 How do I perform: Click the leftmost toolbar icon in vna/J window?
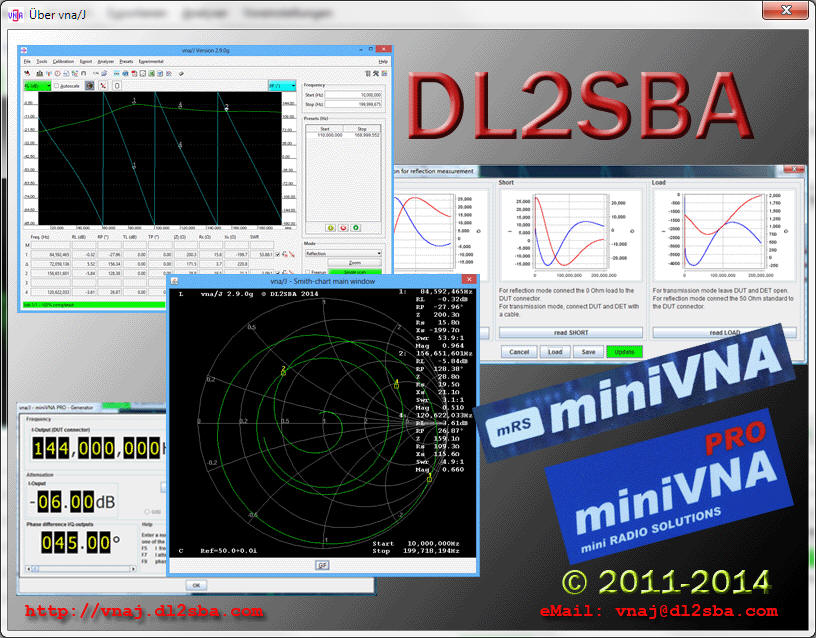[x=27, y=73]
